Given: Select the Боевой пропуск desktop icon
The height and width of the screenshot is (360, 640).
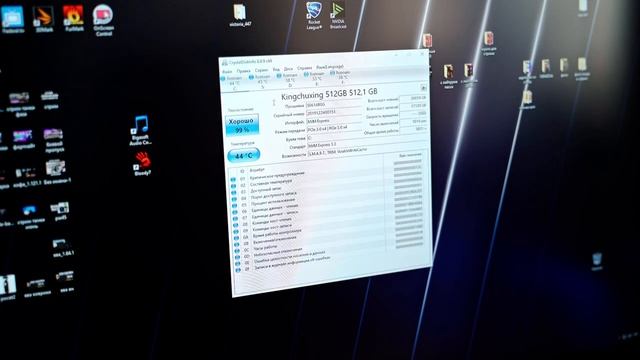Looking at the screenshot, I should click(x=54, y=140).
